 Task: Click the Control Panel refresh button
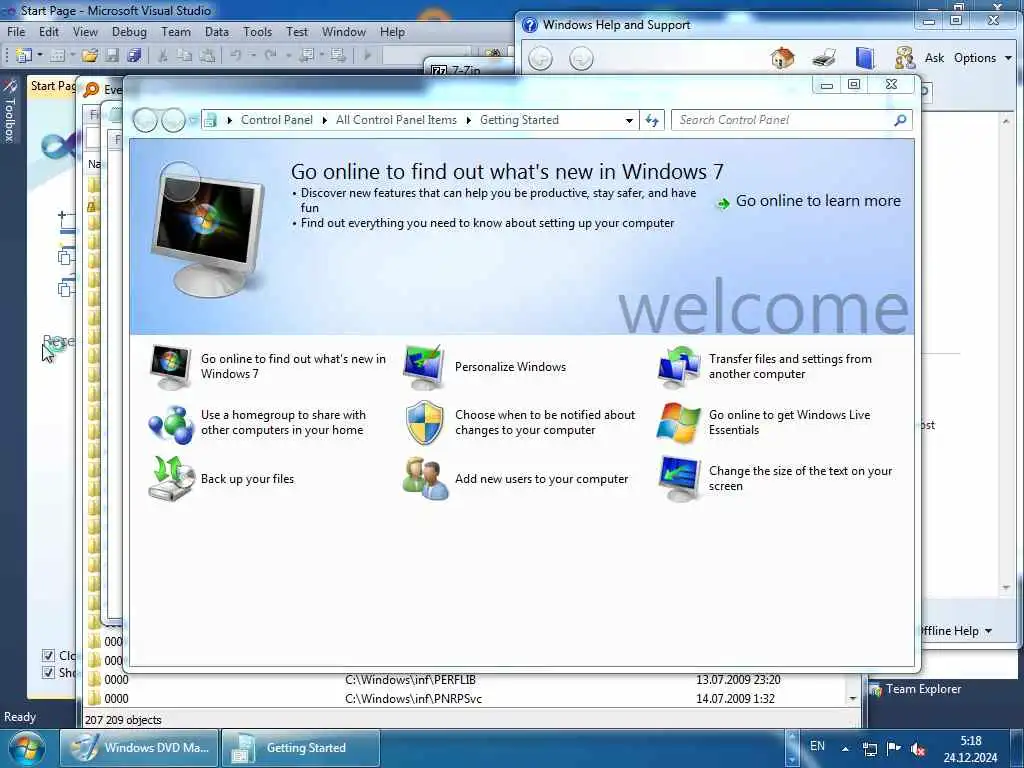pos(652,120)
